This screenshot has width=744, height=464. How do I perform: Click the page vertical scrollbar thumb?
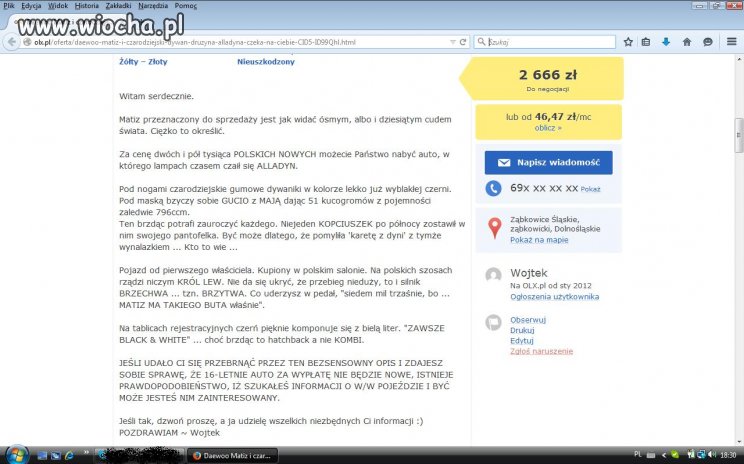[x=739, y=135]
